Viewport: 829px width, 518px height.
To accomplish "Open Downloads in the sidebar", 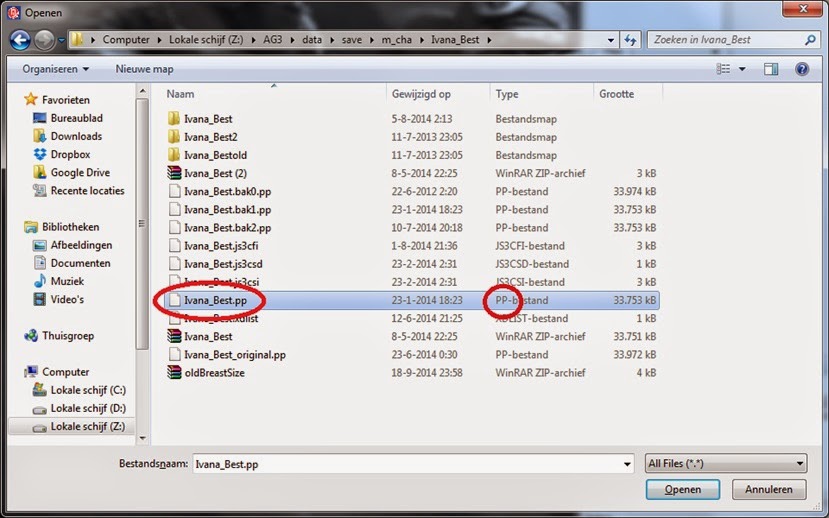I will (76, 136).
